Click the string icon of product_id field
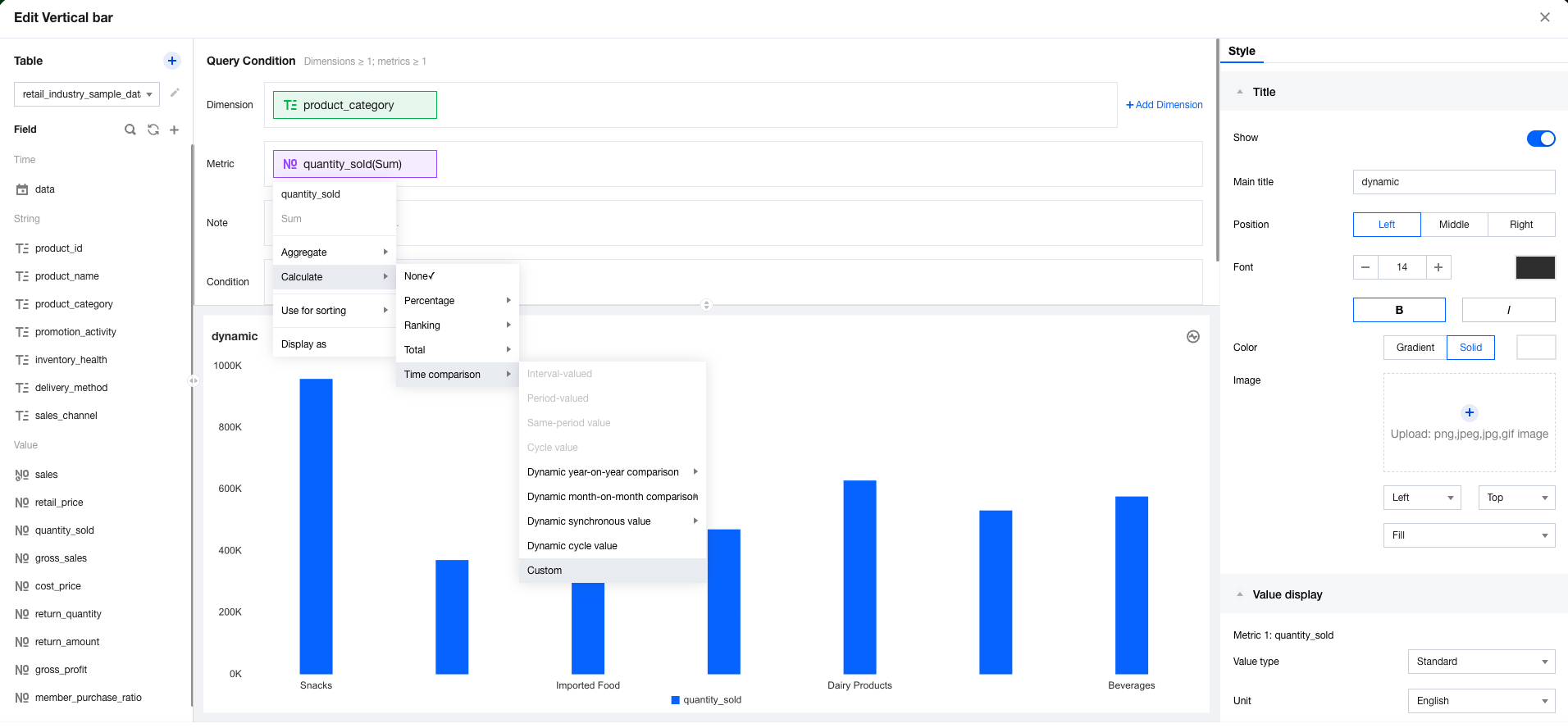 coord(22,248)
